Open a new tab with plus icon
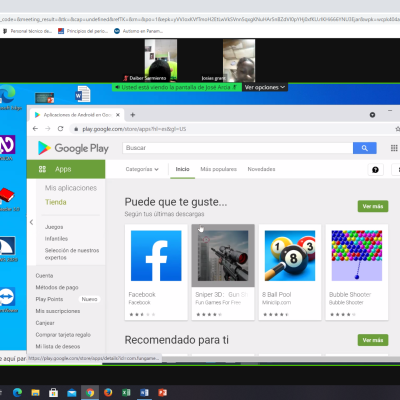 [133, 115]
